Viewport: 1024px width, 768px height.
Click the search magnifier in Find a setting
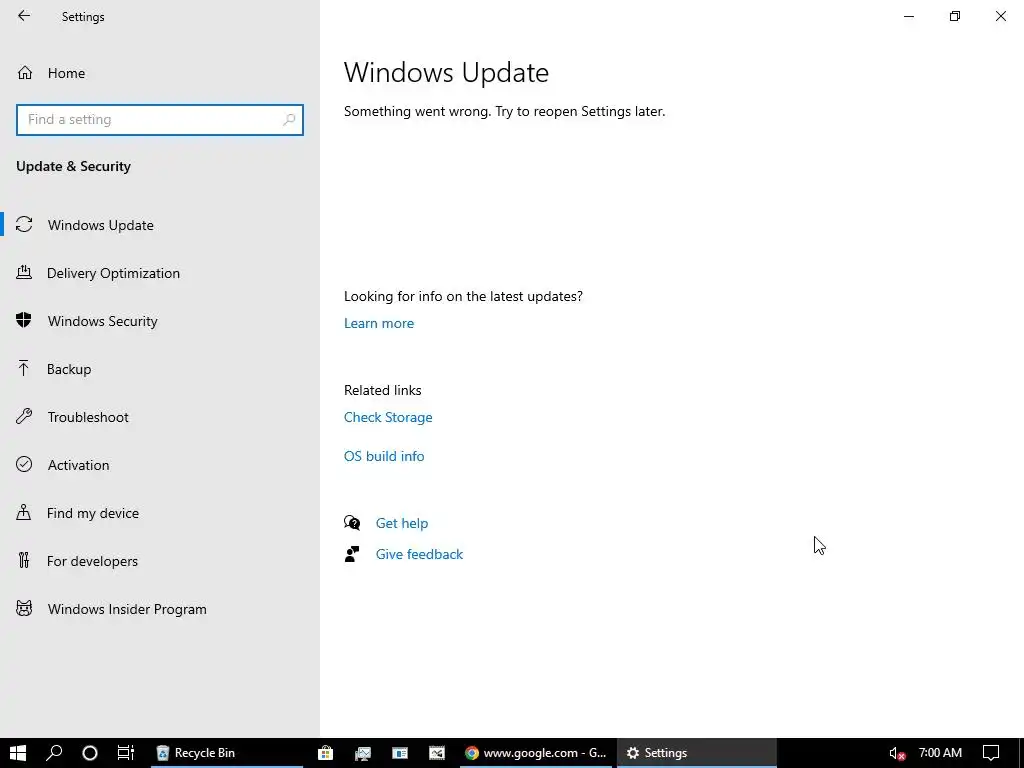289,120
